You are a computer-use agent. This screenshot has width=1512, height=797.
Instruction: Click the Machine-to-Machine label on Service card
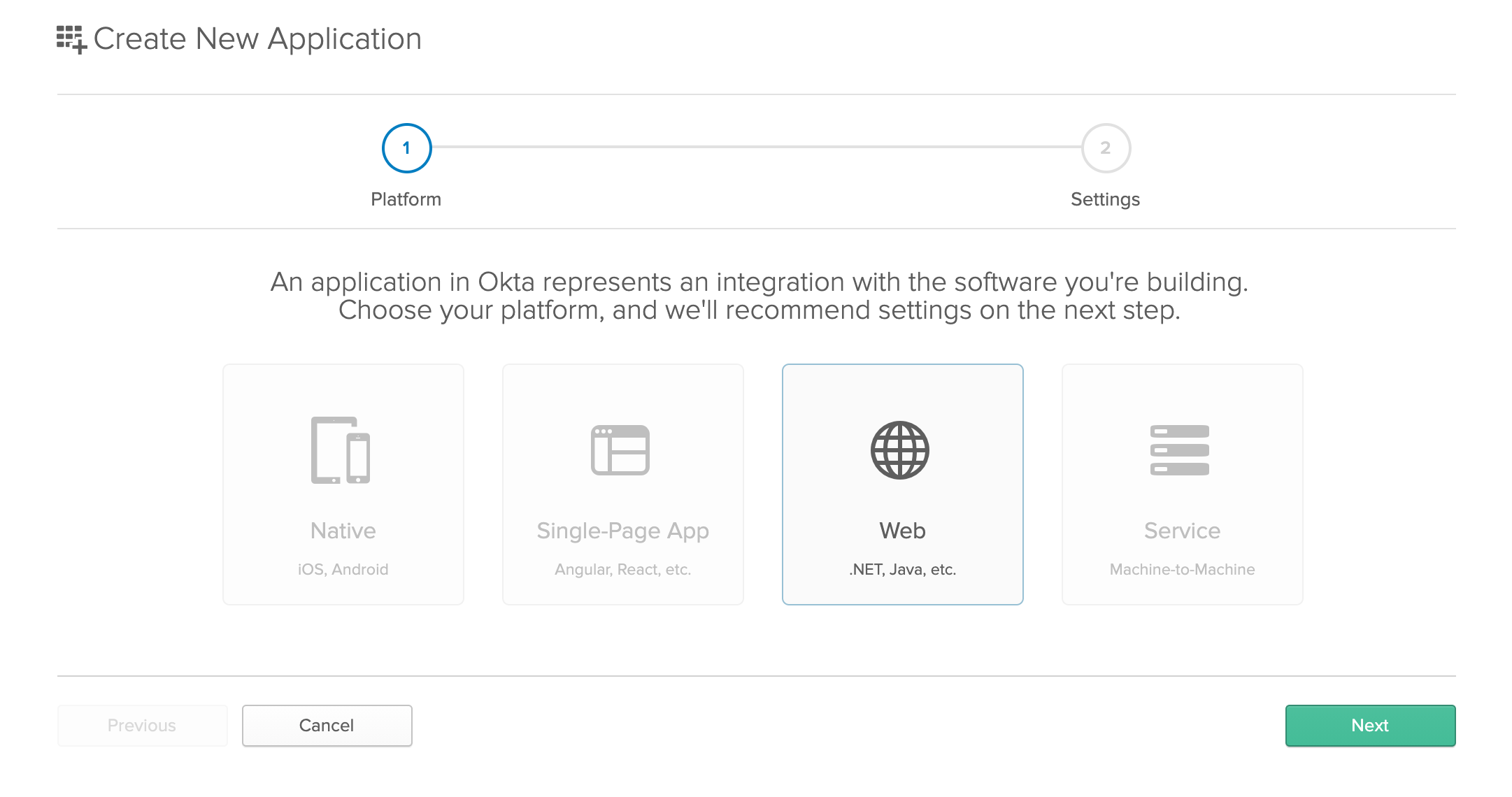[1181, 568]
